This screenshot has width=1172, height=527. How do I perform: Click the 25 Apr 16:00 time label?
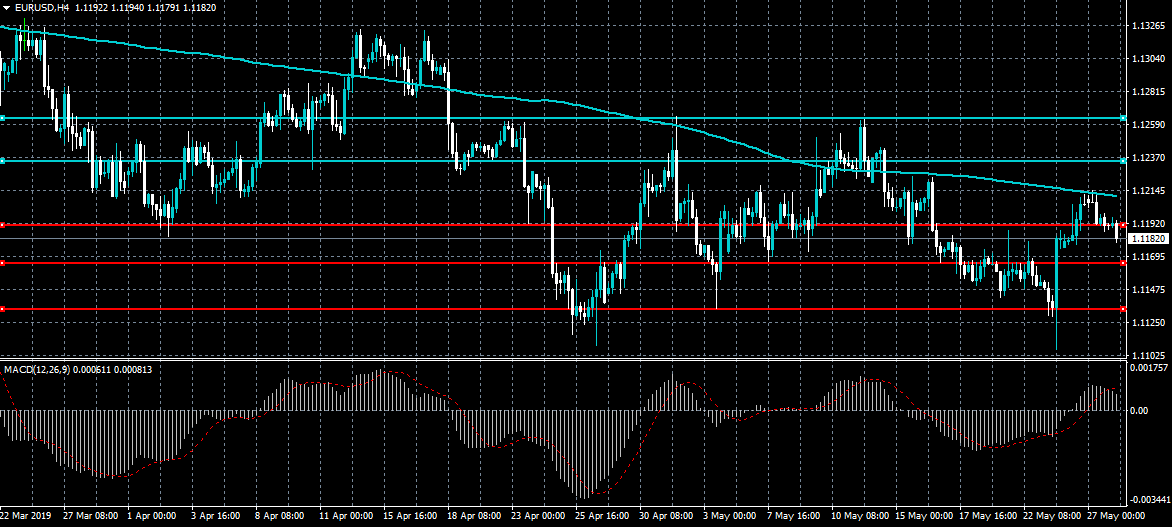[x=602, y=516]
